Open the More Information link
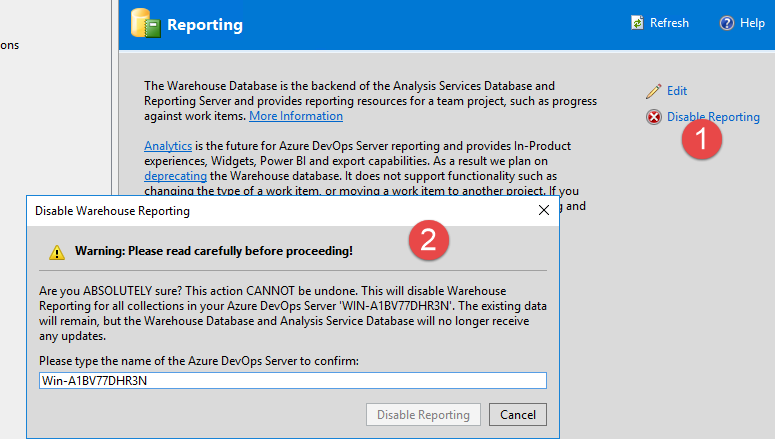The image size is (775, 439). 296,116
